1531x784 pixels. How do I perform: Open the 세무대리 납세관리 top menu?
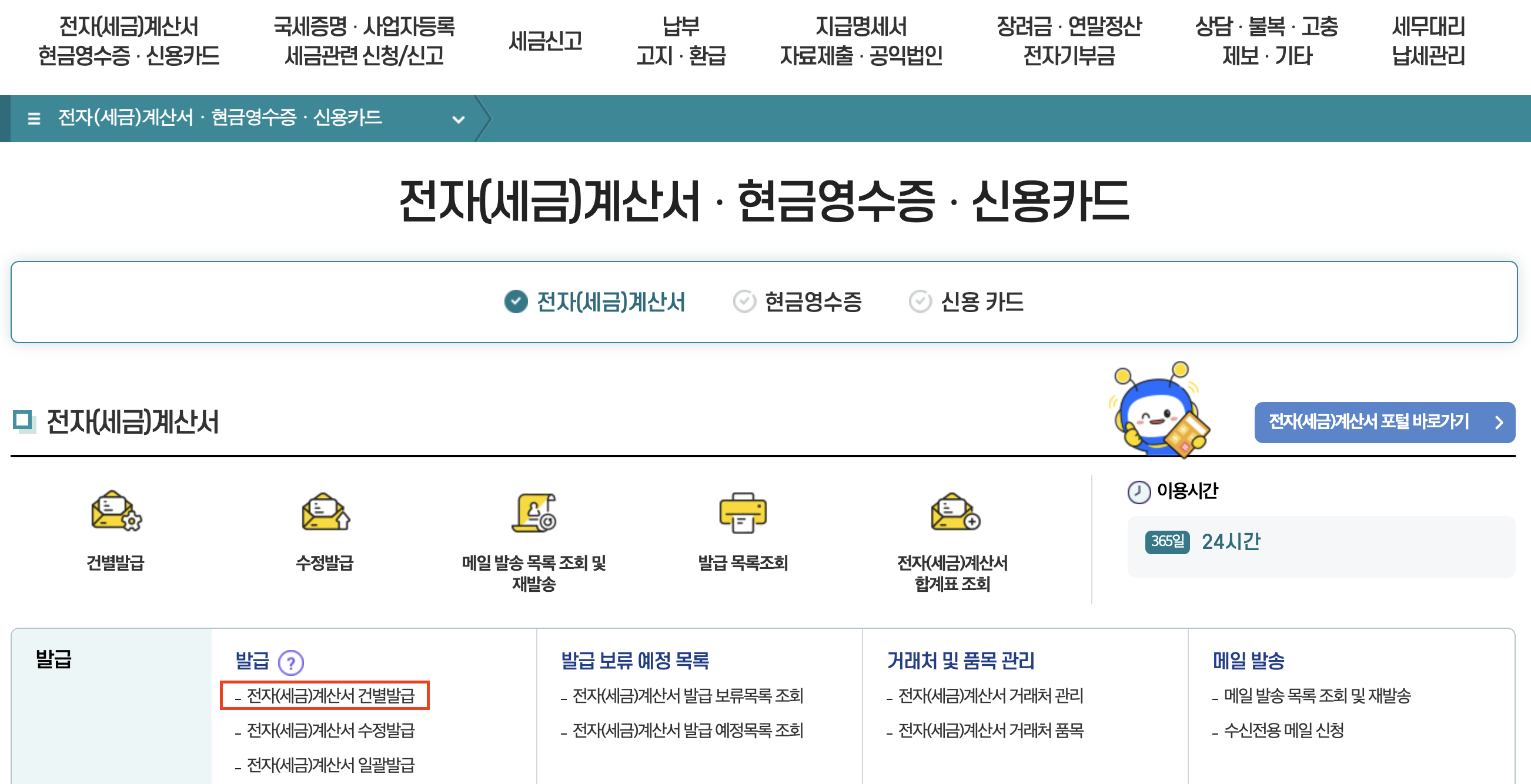1428,41
